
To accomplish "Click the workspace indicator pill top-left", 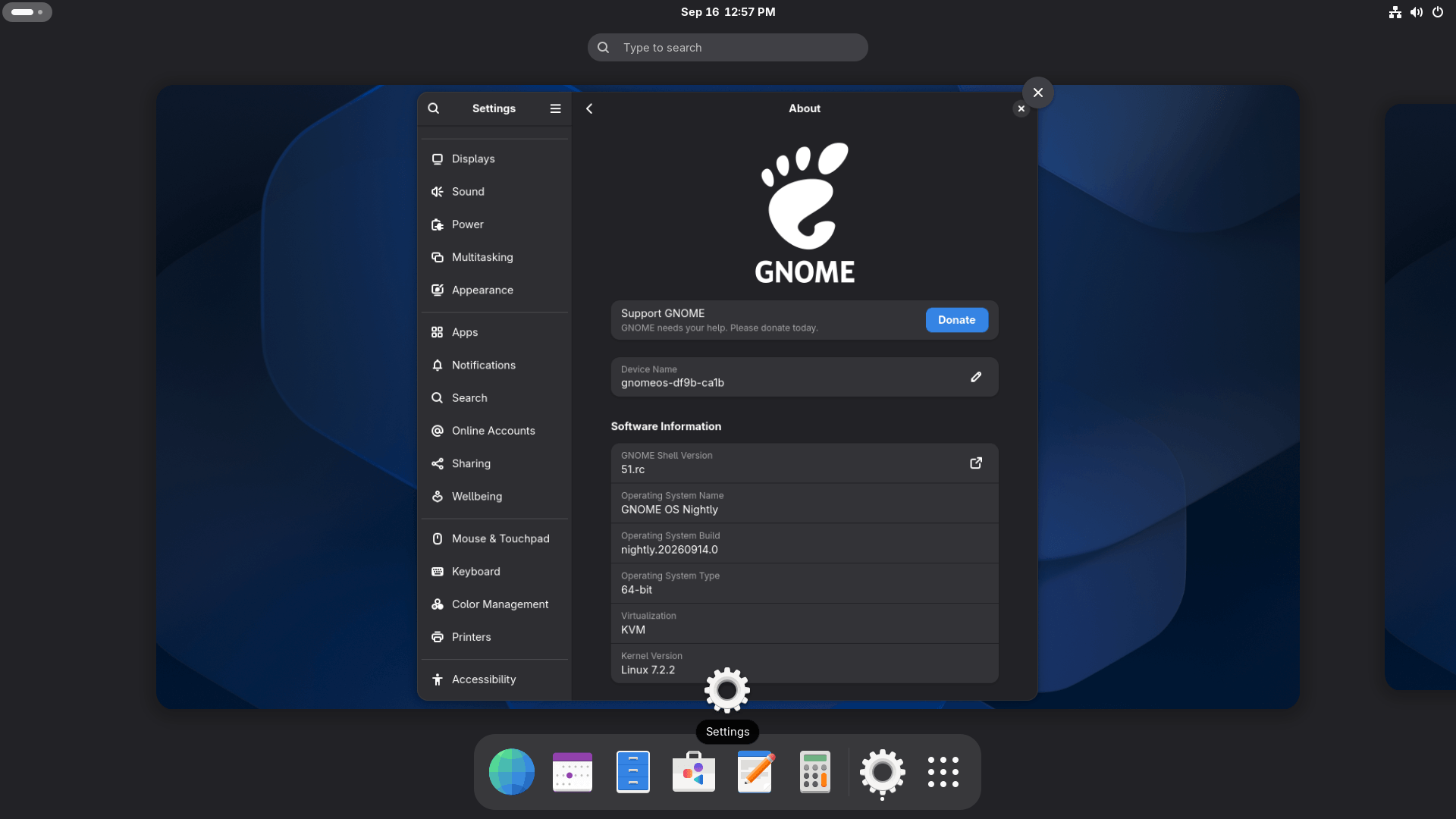I will coord(27,12).
